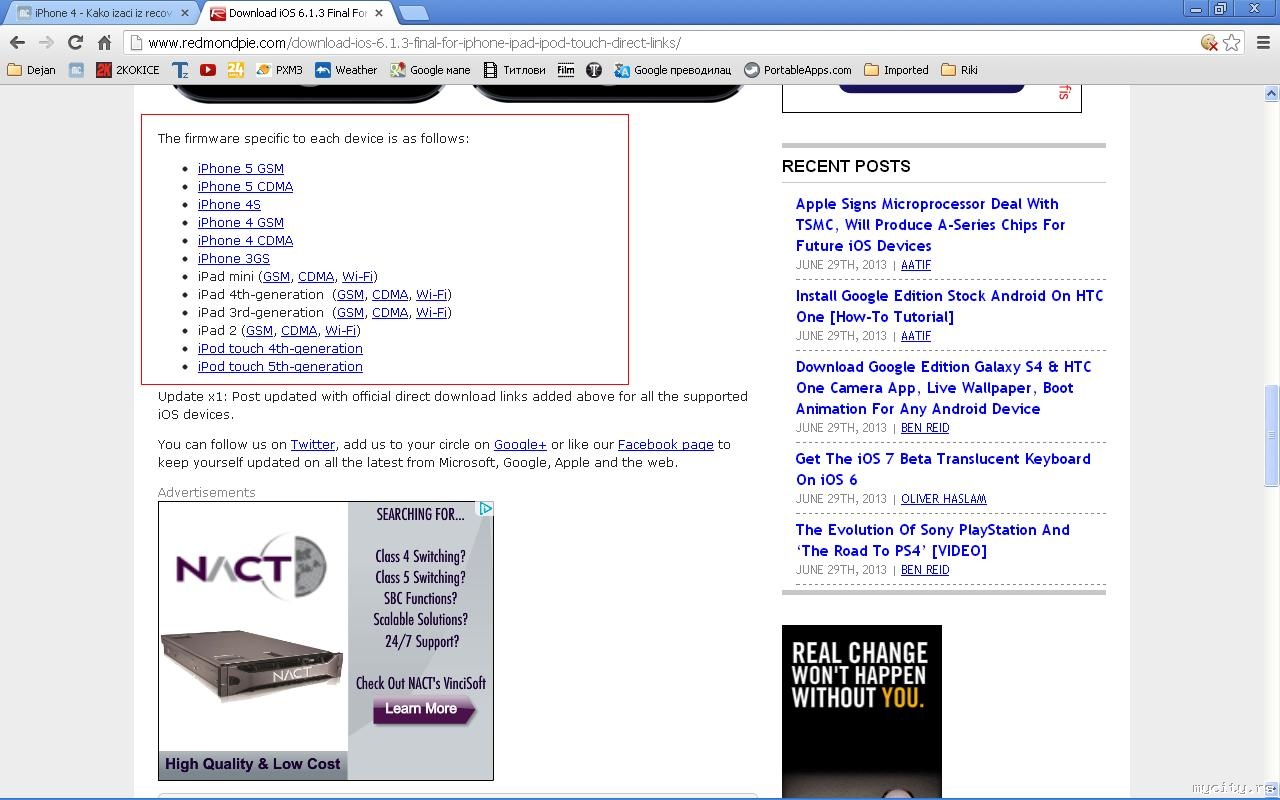
Task: Bookmark this page with the star icon
Action: (1232, 43)
